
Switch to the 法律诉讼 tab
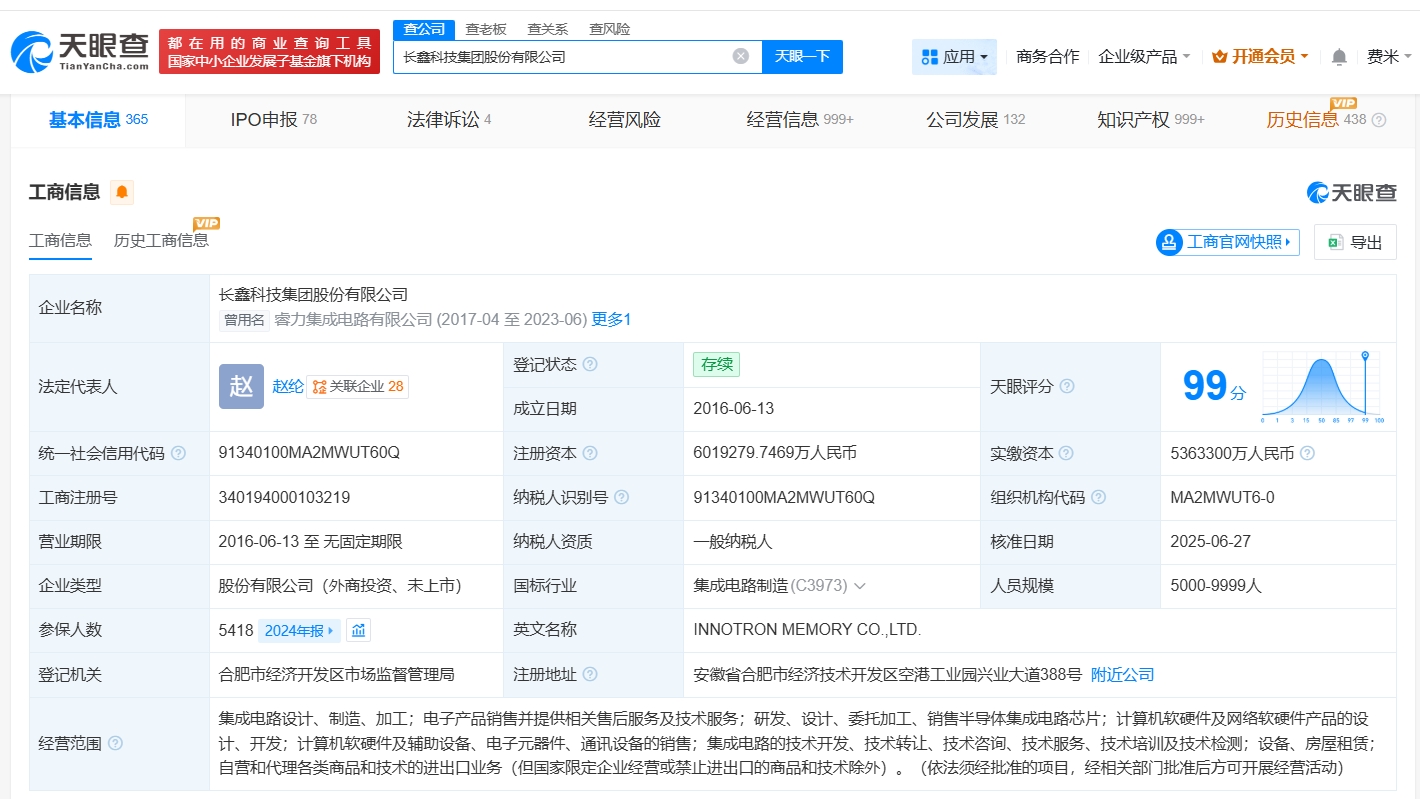(x=449, y=120)
